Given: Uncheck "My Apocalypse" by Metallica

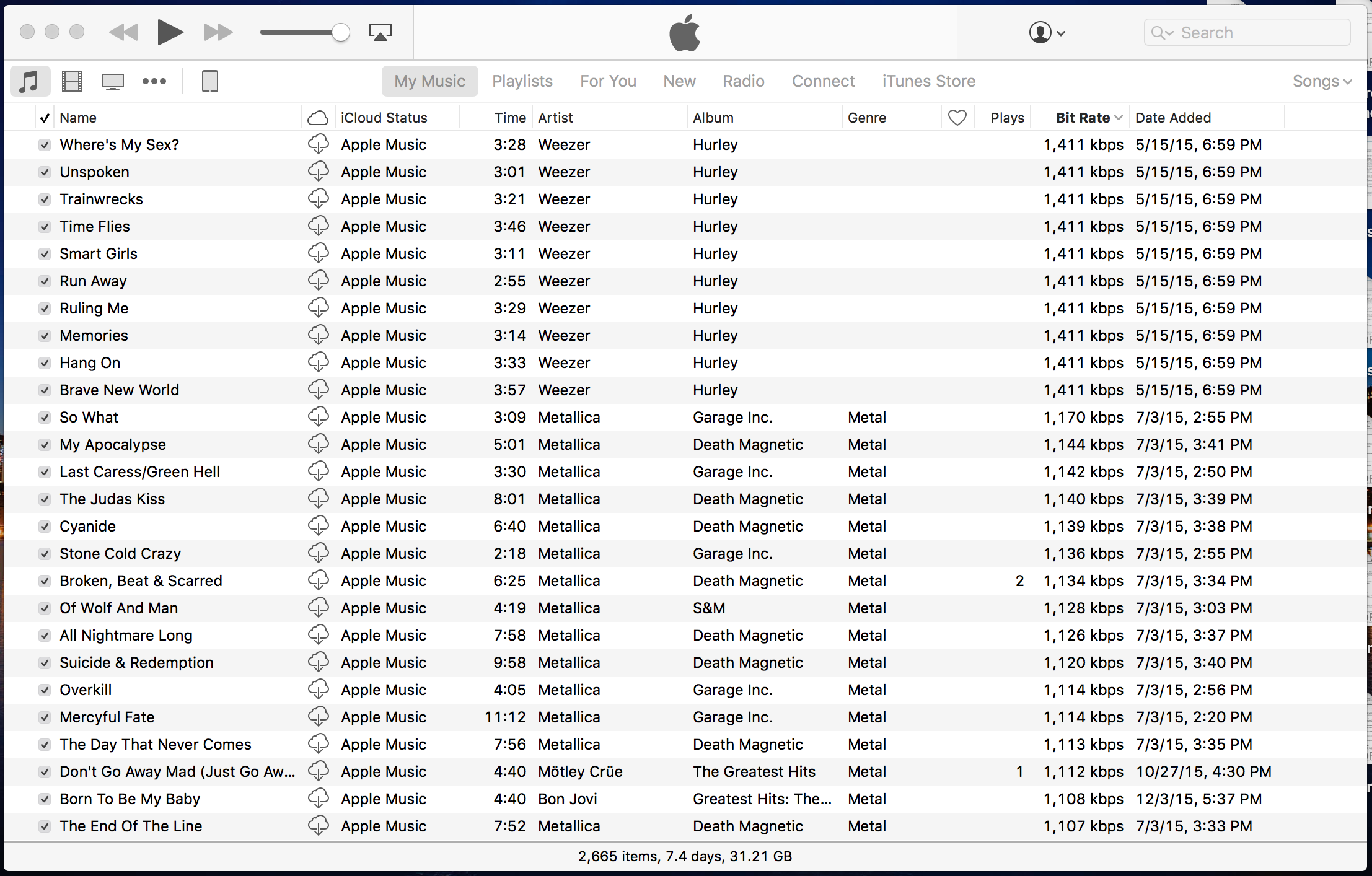Looking at the screenshot, I should tap(45, 444).
